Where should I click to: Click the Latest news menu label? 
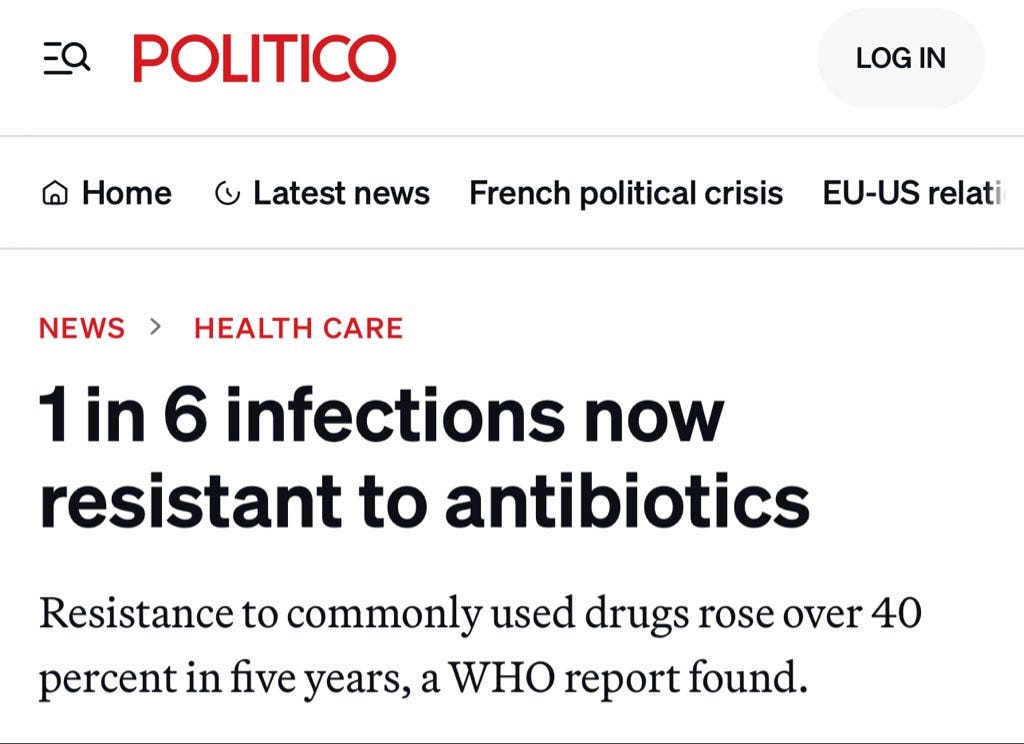tap(341, 192)
